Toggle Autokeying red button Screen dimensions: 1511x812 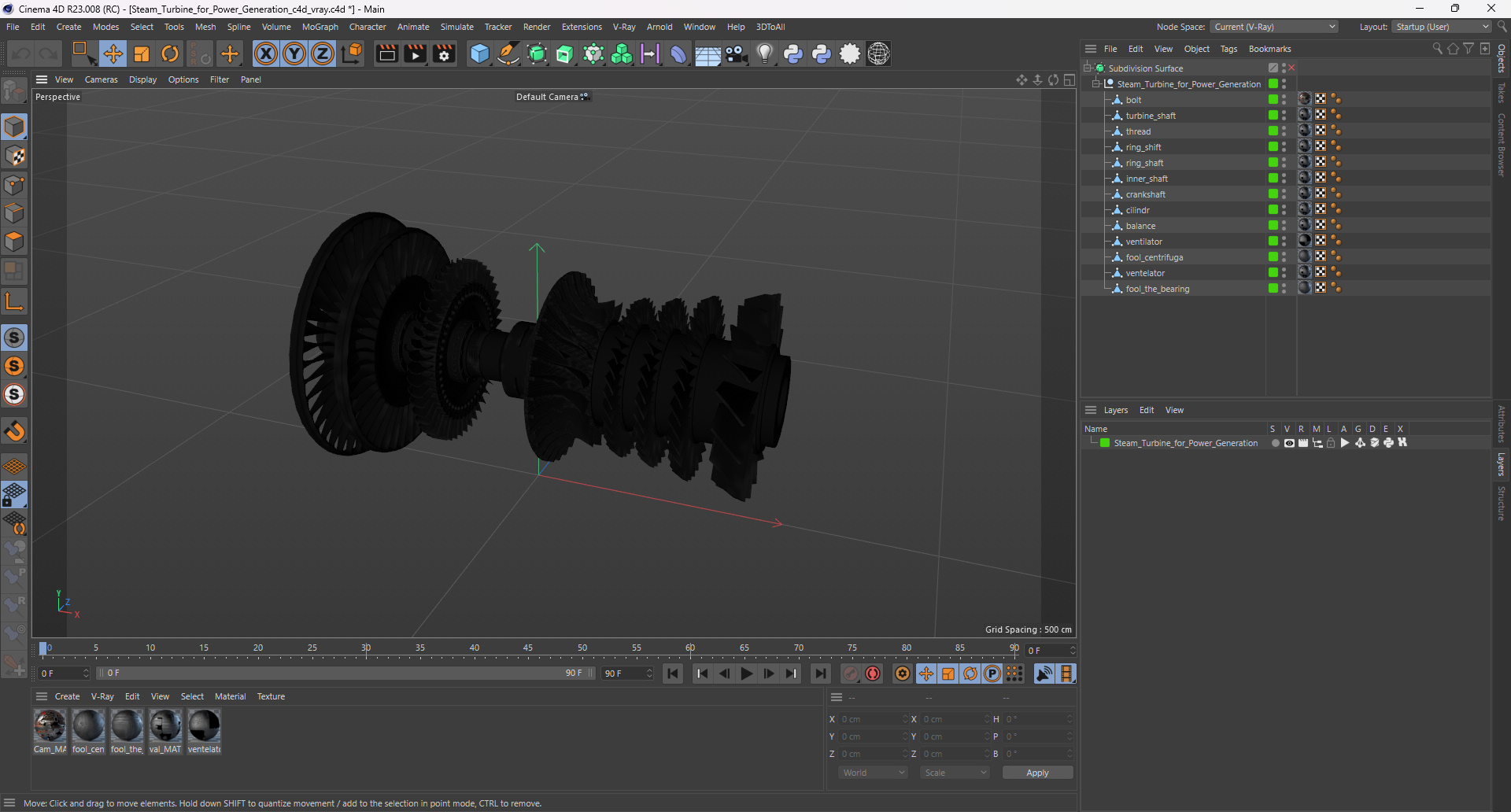[873, 674]
